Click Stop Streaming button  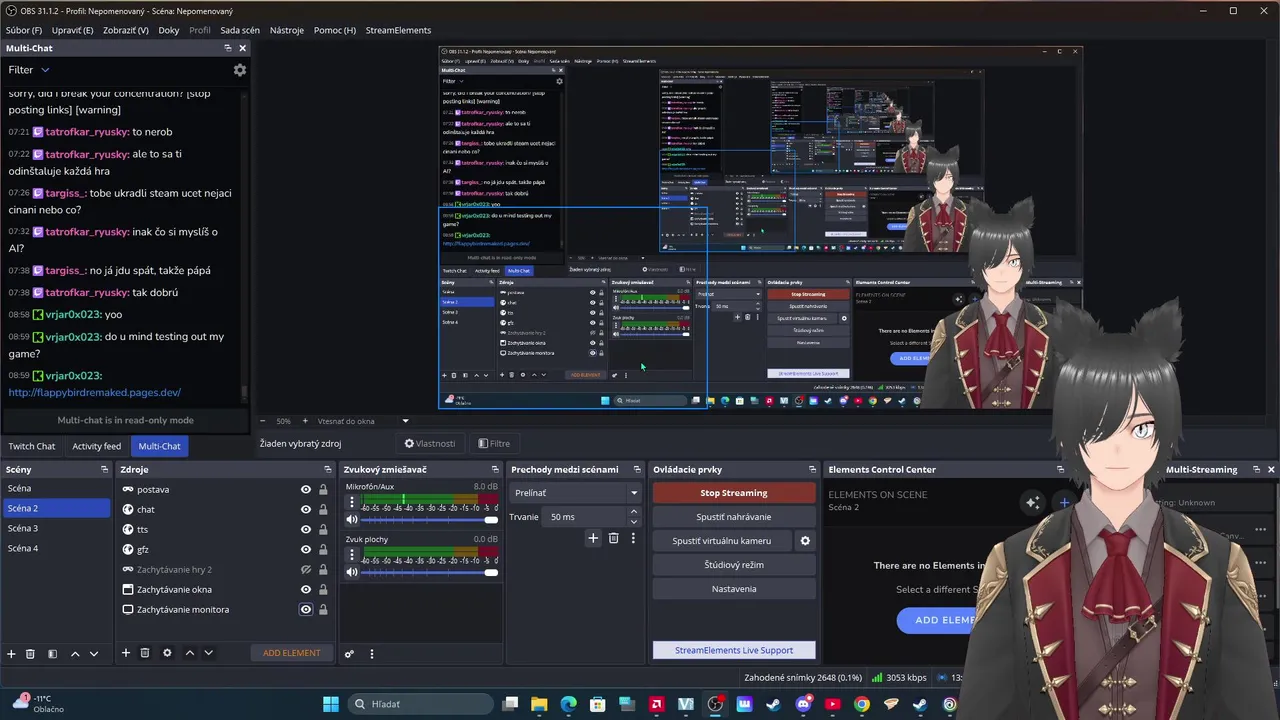[x=734, y=493]
